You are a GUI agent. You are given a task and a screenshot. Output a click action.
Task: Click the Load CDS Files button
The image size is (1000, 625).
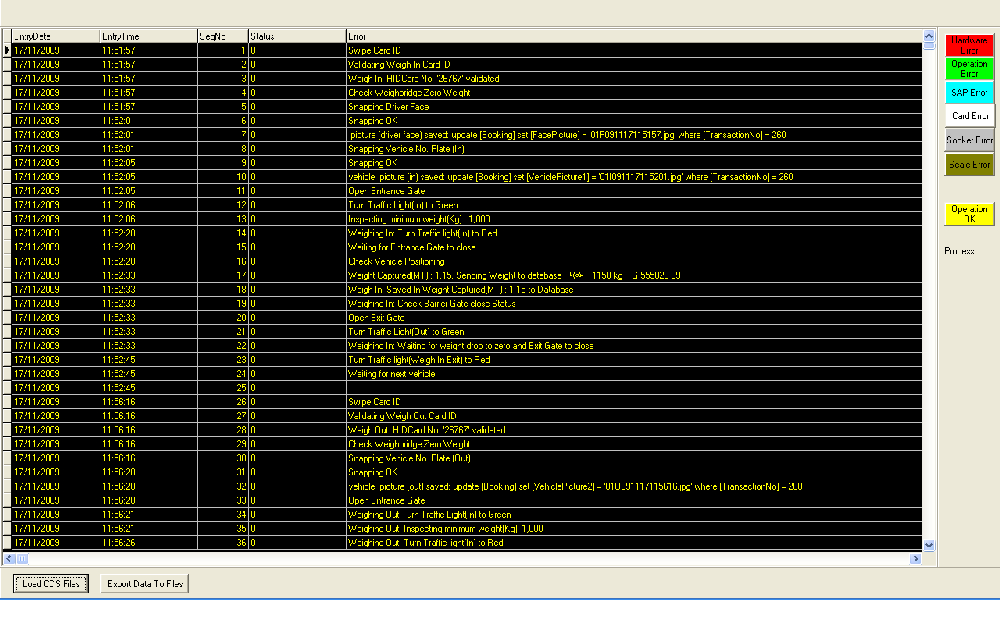pos(51,584)
